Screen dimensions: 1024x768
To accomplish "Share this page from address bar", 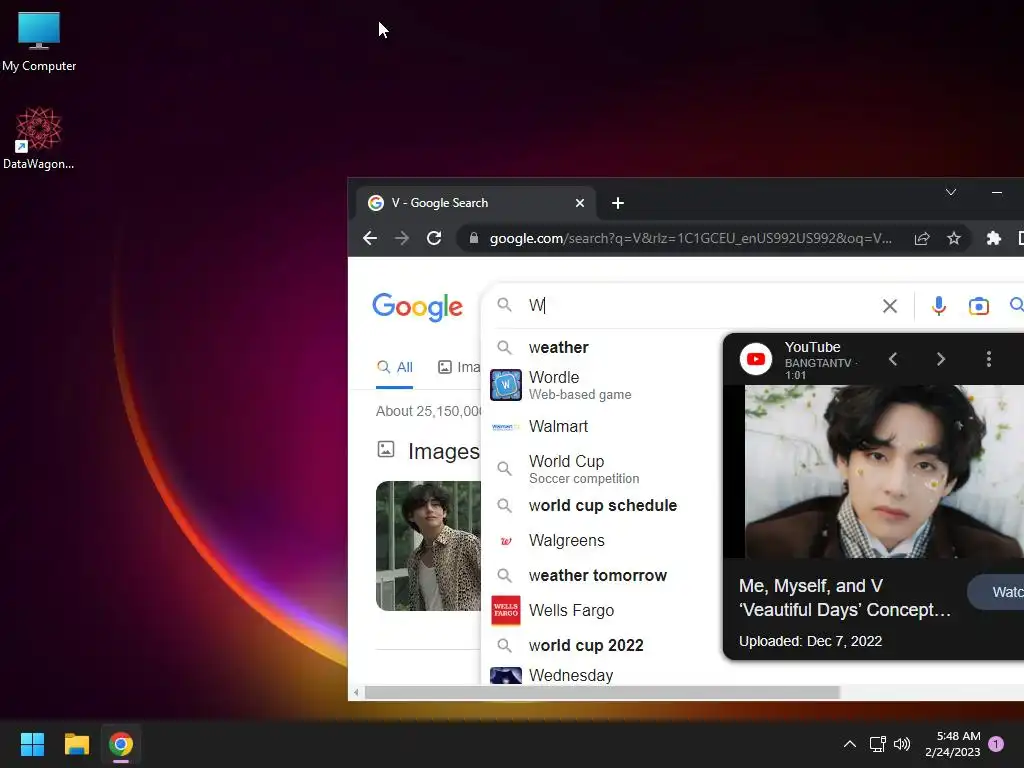I will pyautogui.click(x=921, y=238).
